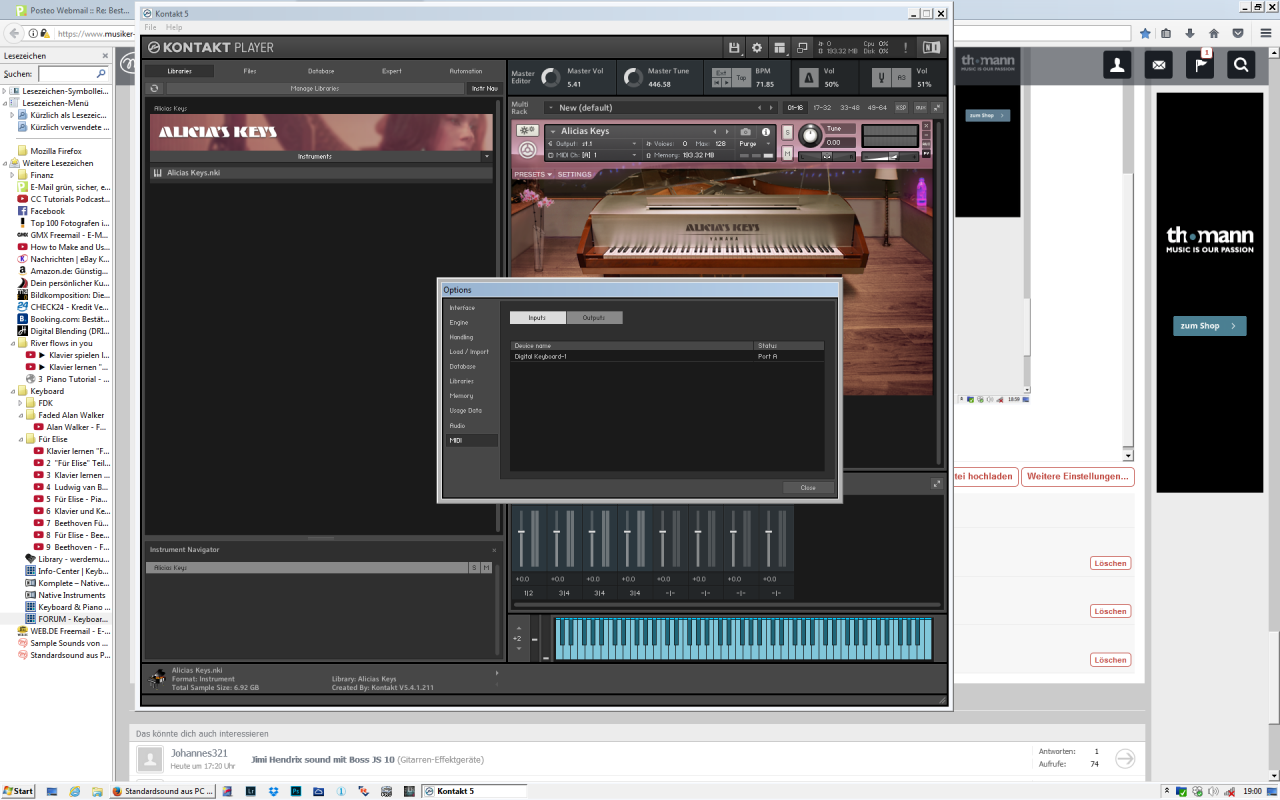The height and width of the screenshot is (800, 1280).
Task: Switch to the Files browser tab
Action: pos(250,71)
